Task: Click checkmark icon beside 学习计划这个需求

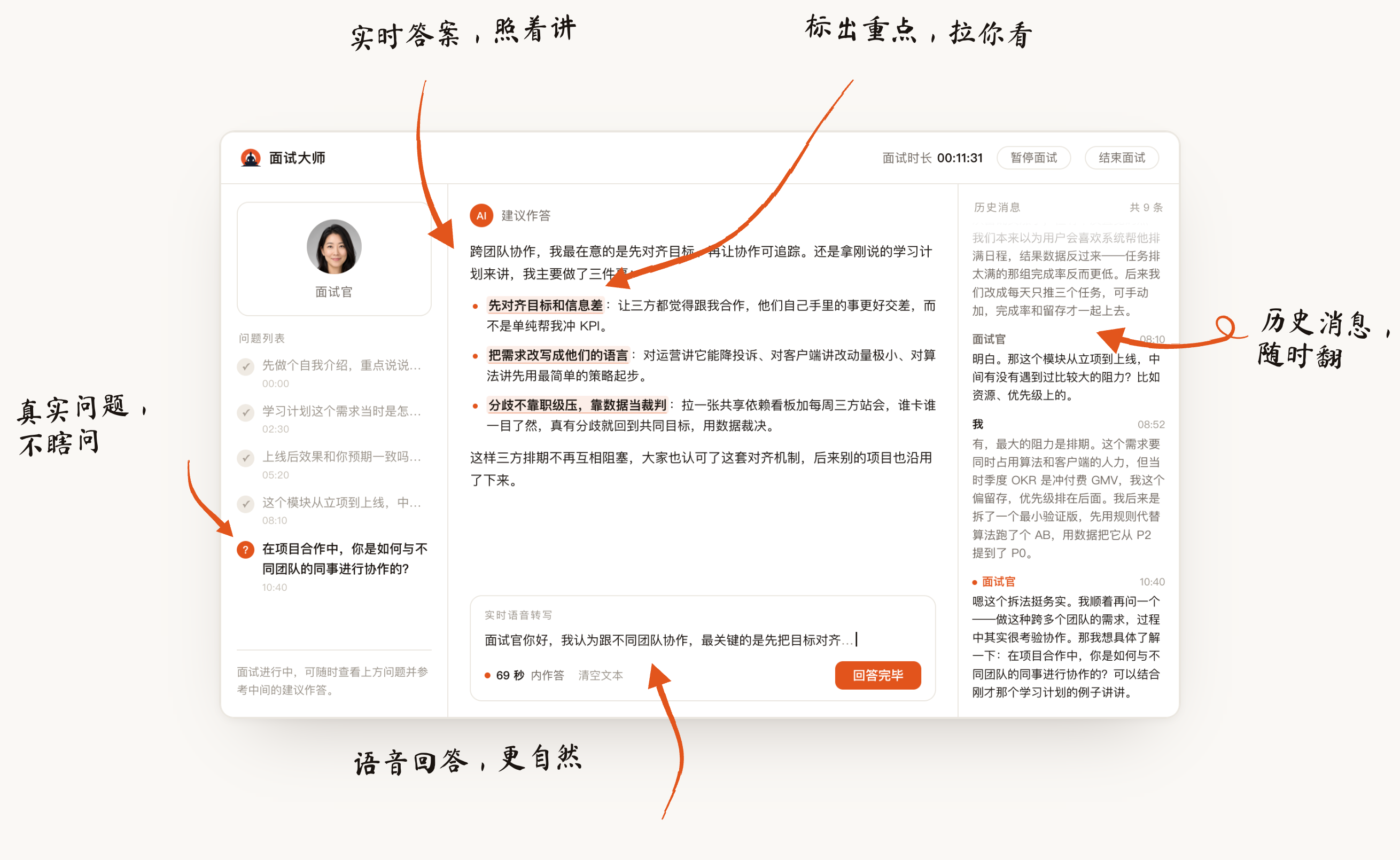Action: [x=246, y=412]
